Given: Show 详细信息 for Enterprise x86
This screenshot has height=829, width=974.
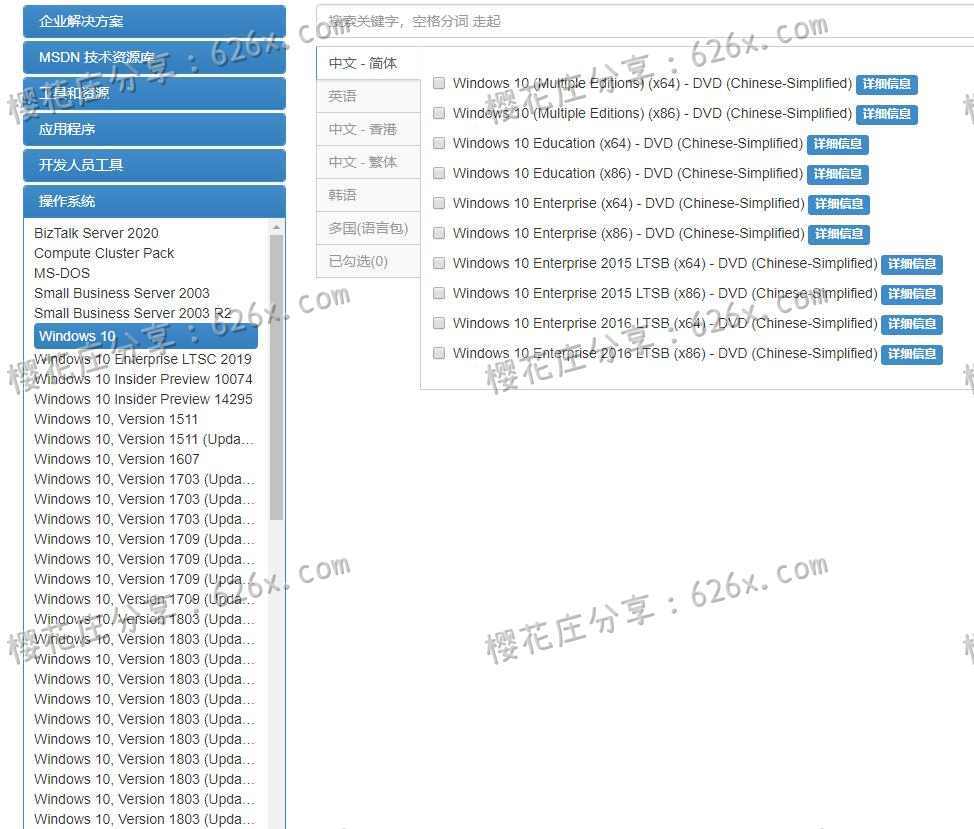Looking at the screenshot, I should coord(839,234).
